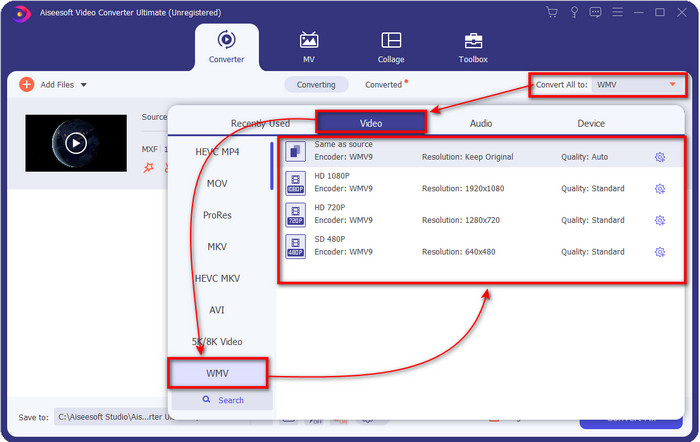Select the Video format tab
The height and width of the screenshot is (442, 700).
pyautogui.click(x=371, y=123)
